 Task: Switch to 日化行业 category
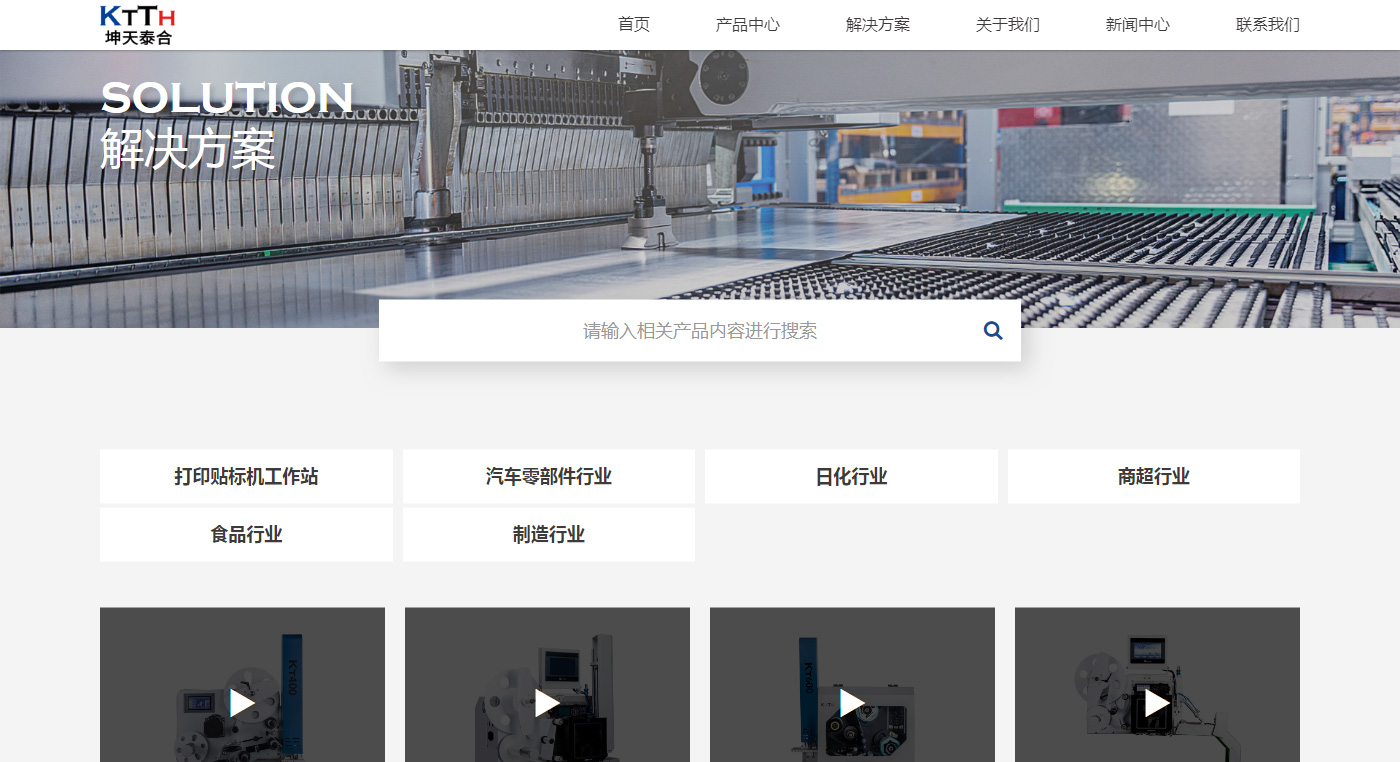pyautogui.click(x=851, y=477)
